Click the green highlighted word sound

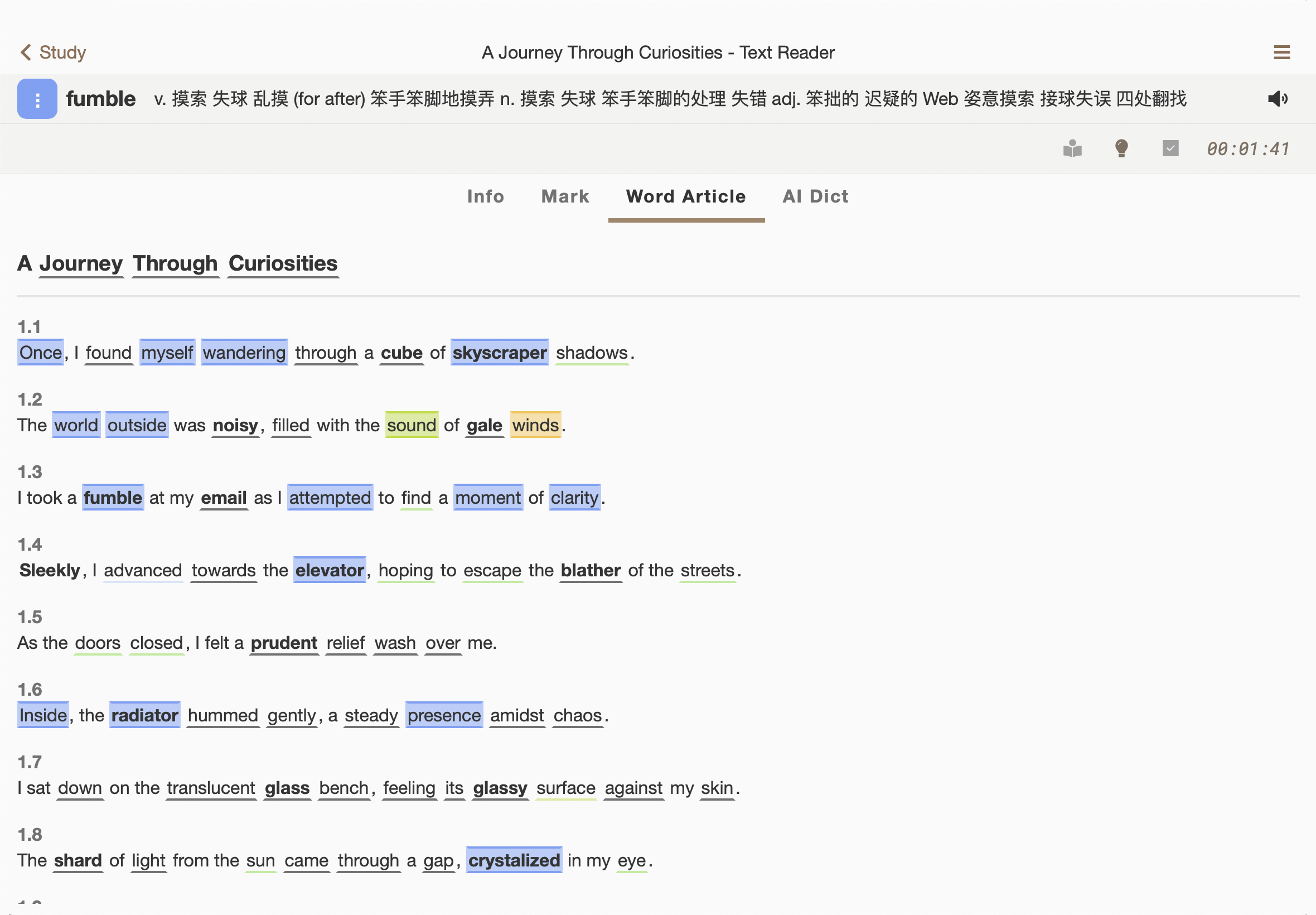coord(412,425)
